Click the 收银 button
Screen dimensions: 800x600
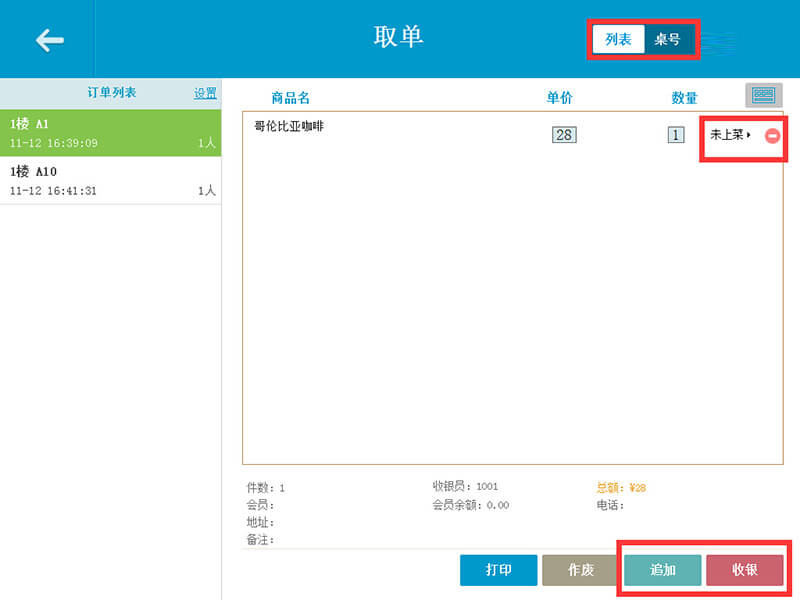coord(745,570)
